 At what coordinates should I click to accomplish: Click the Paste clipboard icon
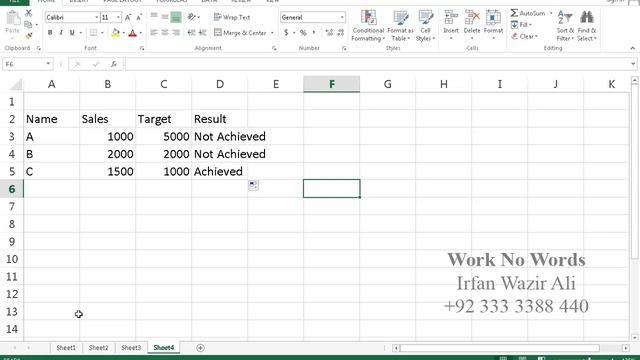(x=13, y=18)
